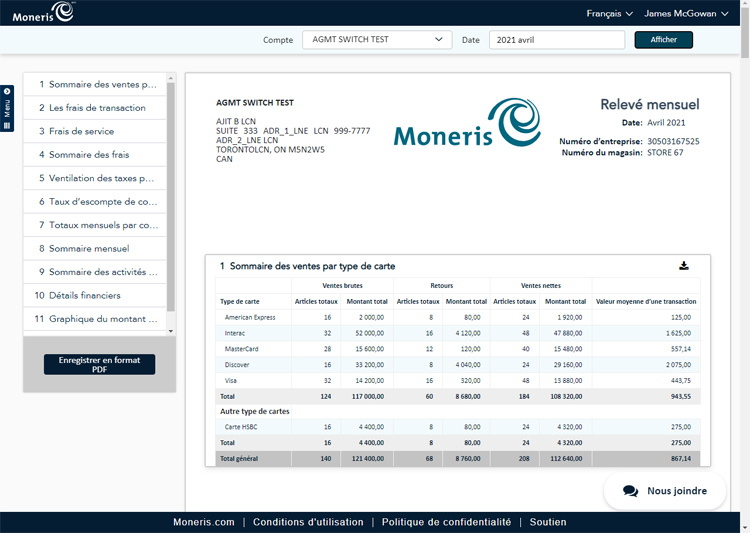Click the large Moneris logo in statement
This screenshot has height=533, width=750.
tap(467, 122)
